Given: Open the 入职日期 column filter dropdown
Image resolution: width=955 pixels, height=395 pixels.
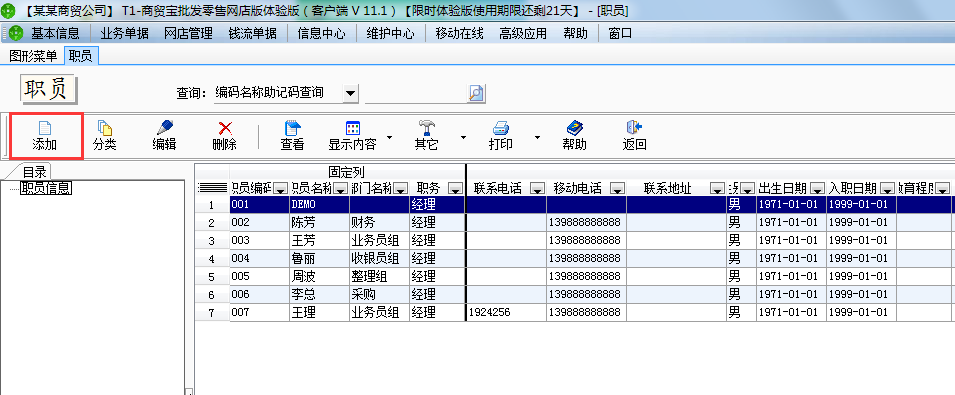Looking at the screenshot, I should click(887, 189).
